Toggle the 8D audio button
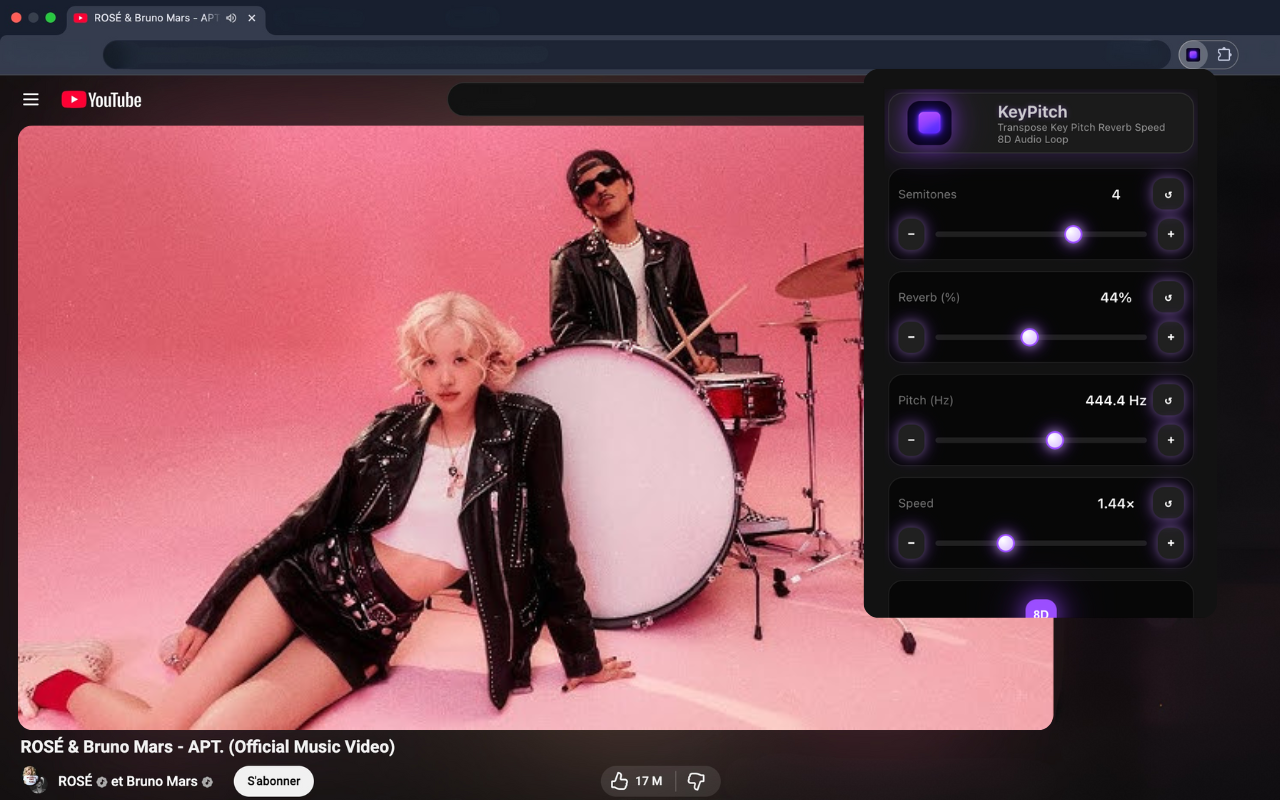 point(1040,610)
